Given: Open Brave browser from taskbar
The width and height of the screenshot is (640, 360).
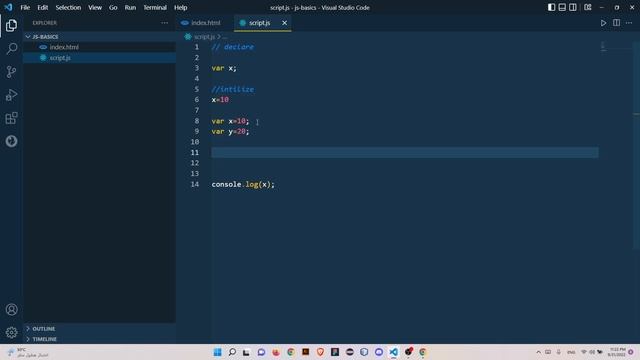Looking at the screenshot, I should coord(320,352).
